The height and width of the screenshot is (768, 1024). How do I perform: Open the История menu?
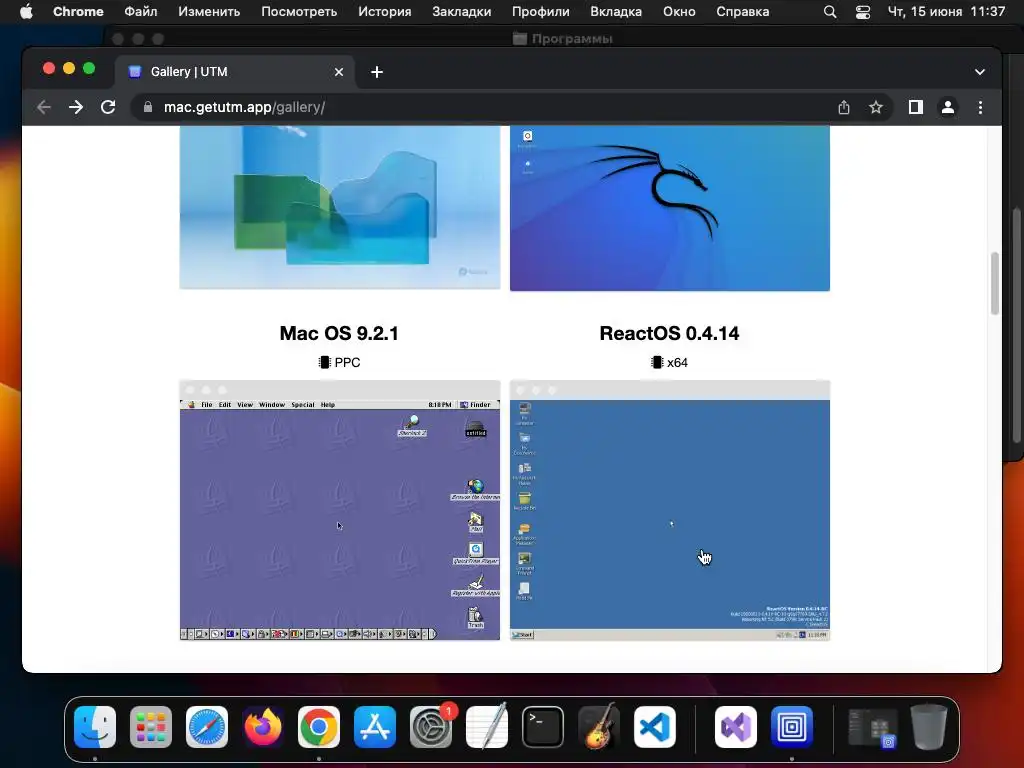(385, 12)
